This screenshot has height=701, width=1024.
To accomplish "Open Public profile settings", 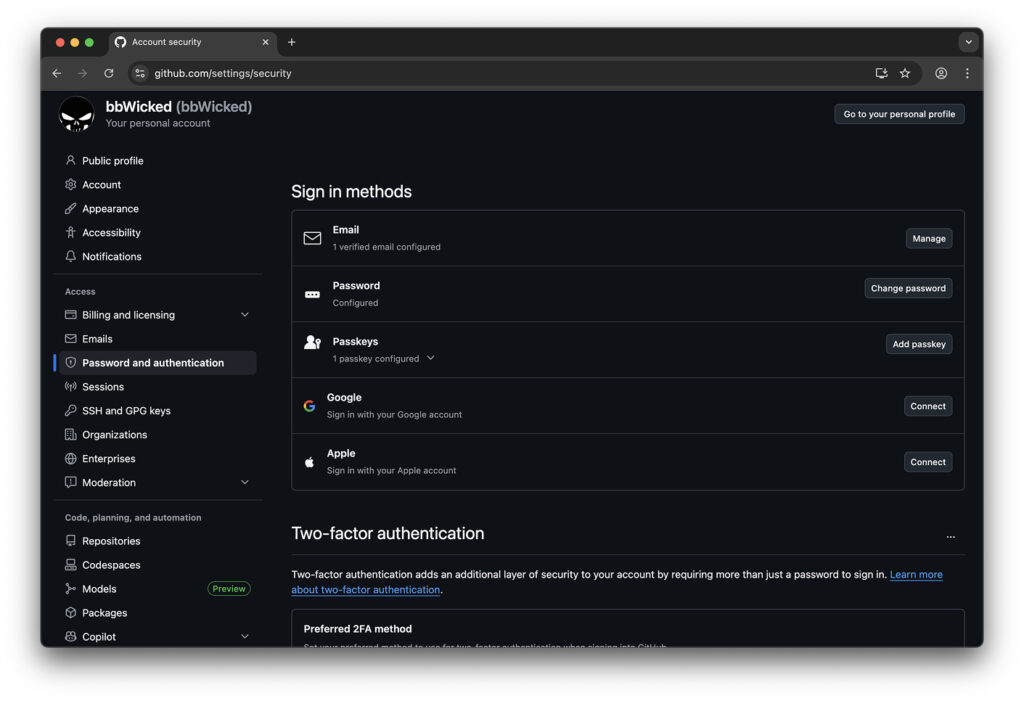I will coord(157,160).
